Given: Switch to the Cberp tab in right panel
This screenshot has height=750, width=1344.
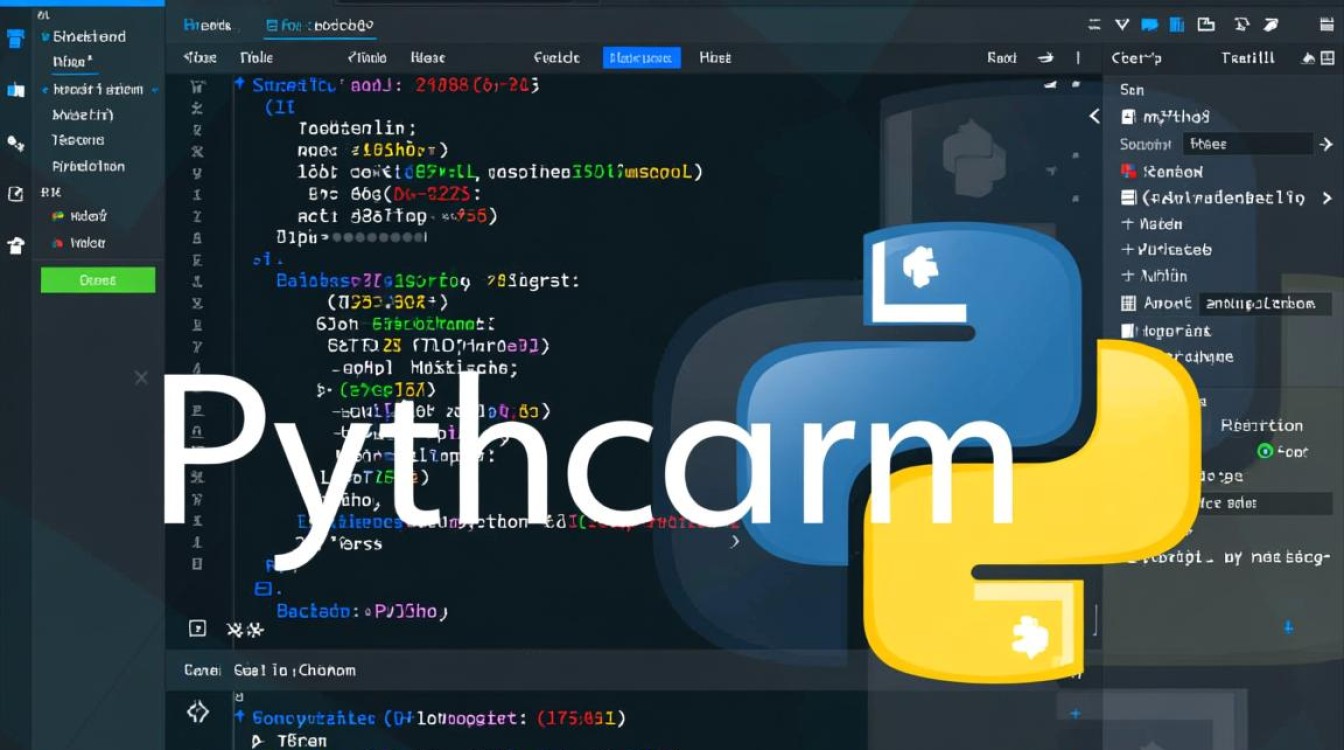Looking at the screenshot, I should (x=1136, y=58).
